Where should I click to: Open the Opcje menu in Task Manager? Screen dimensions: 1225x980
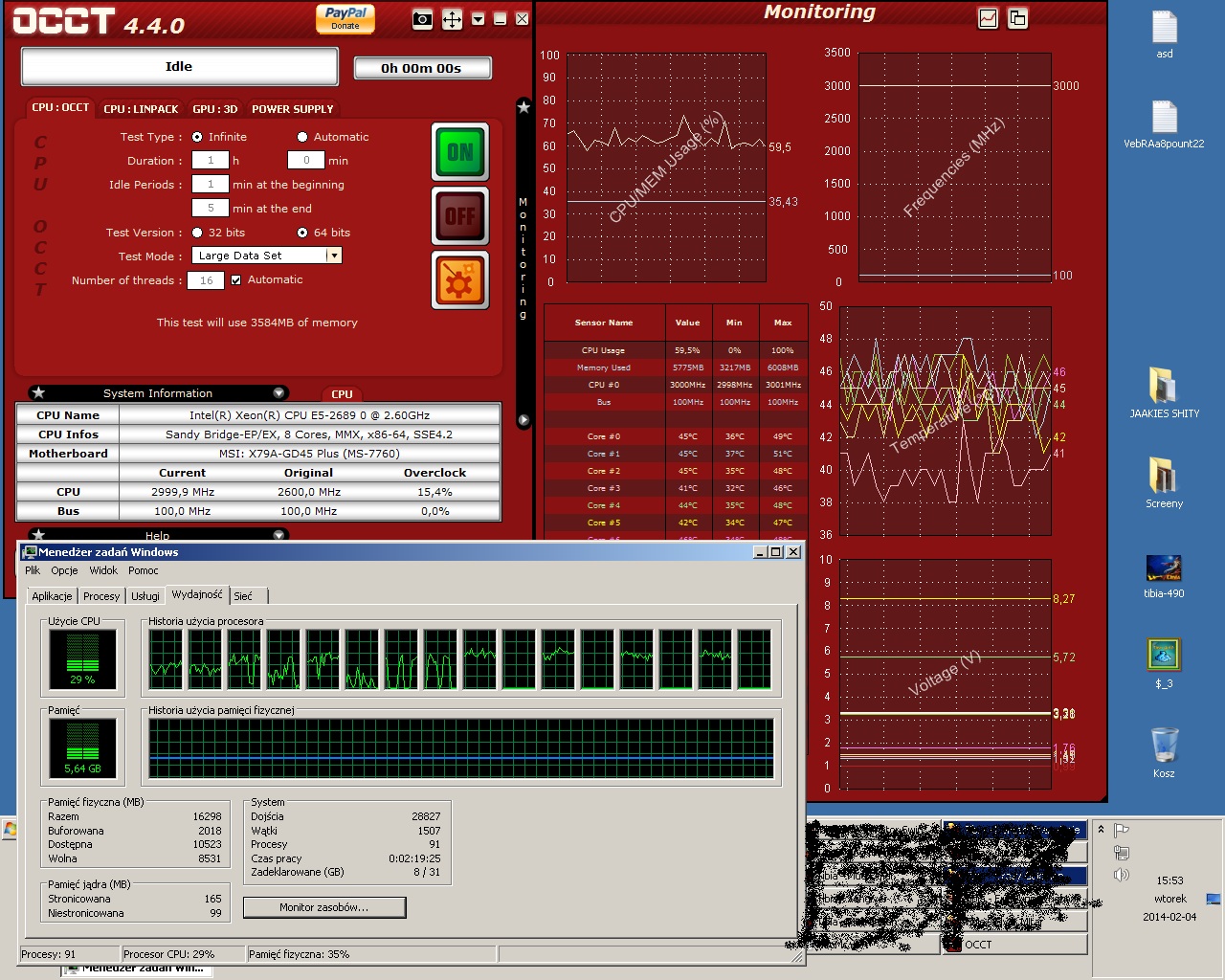tap(65, 570)
